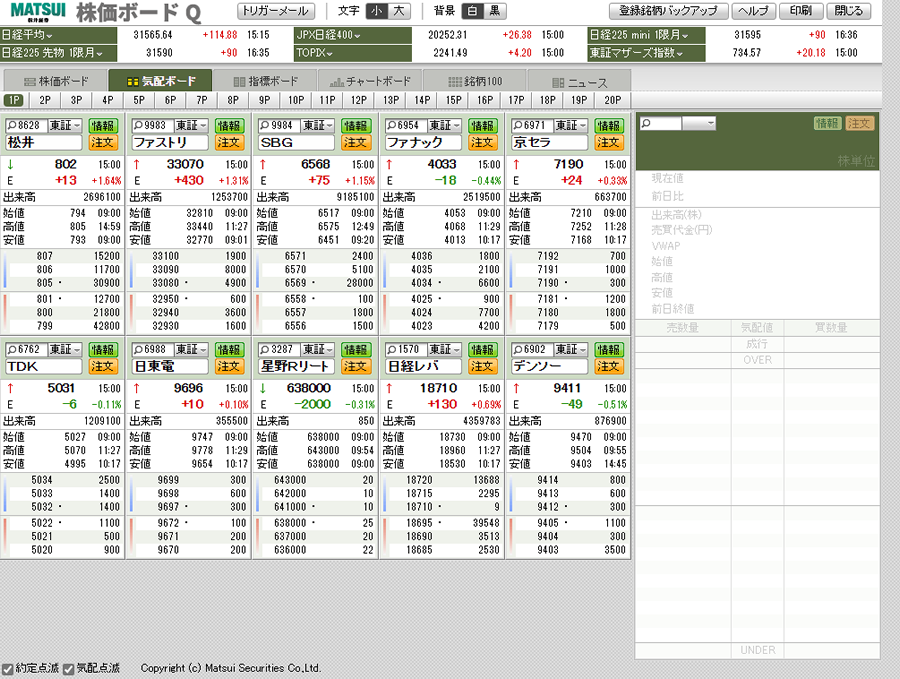Click the search magnifier icon for 1570 日経レバ

(391, 350)
